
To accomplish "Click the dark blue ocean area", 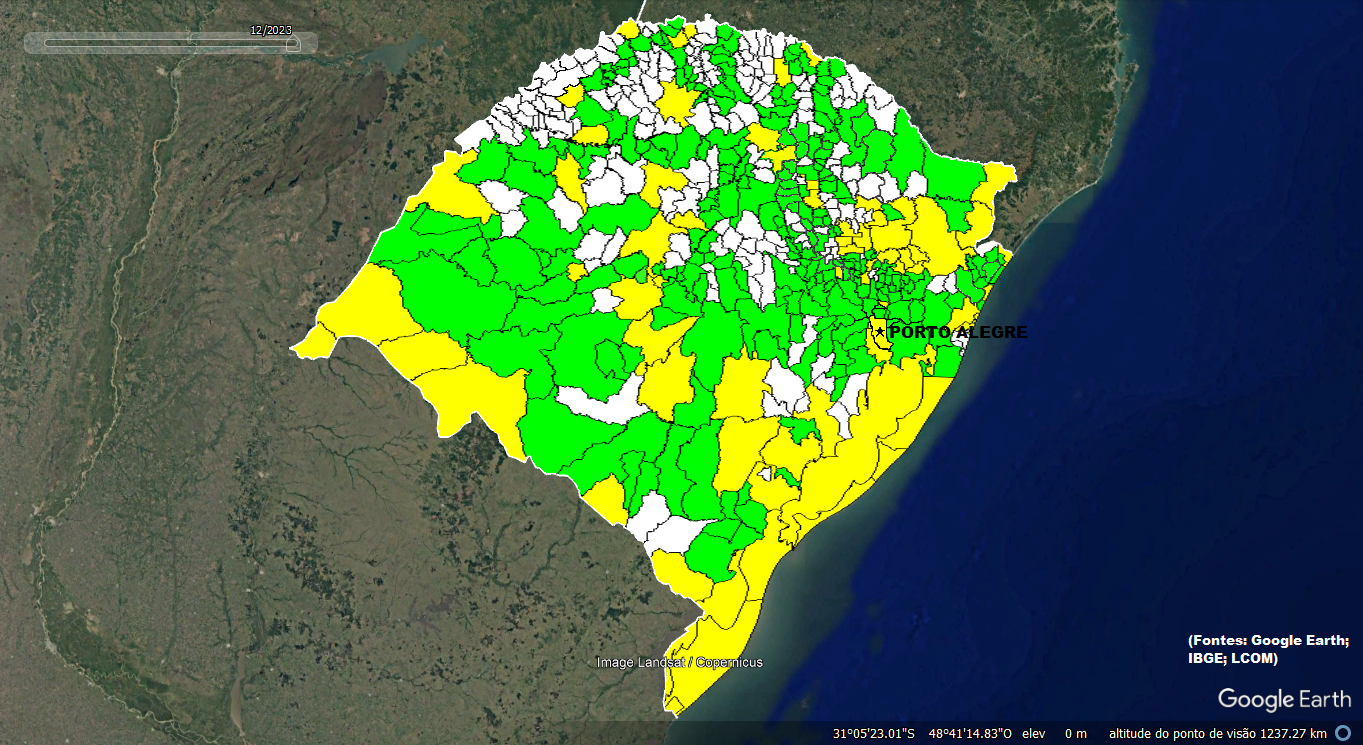I will tap(1150, 400).
